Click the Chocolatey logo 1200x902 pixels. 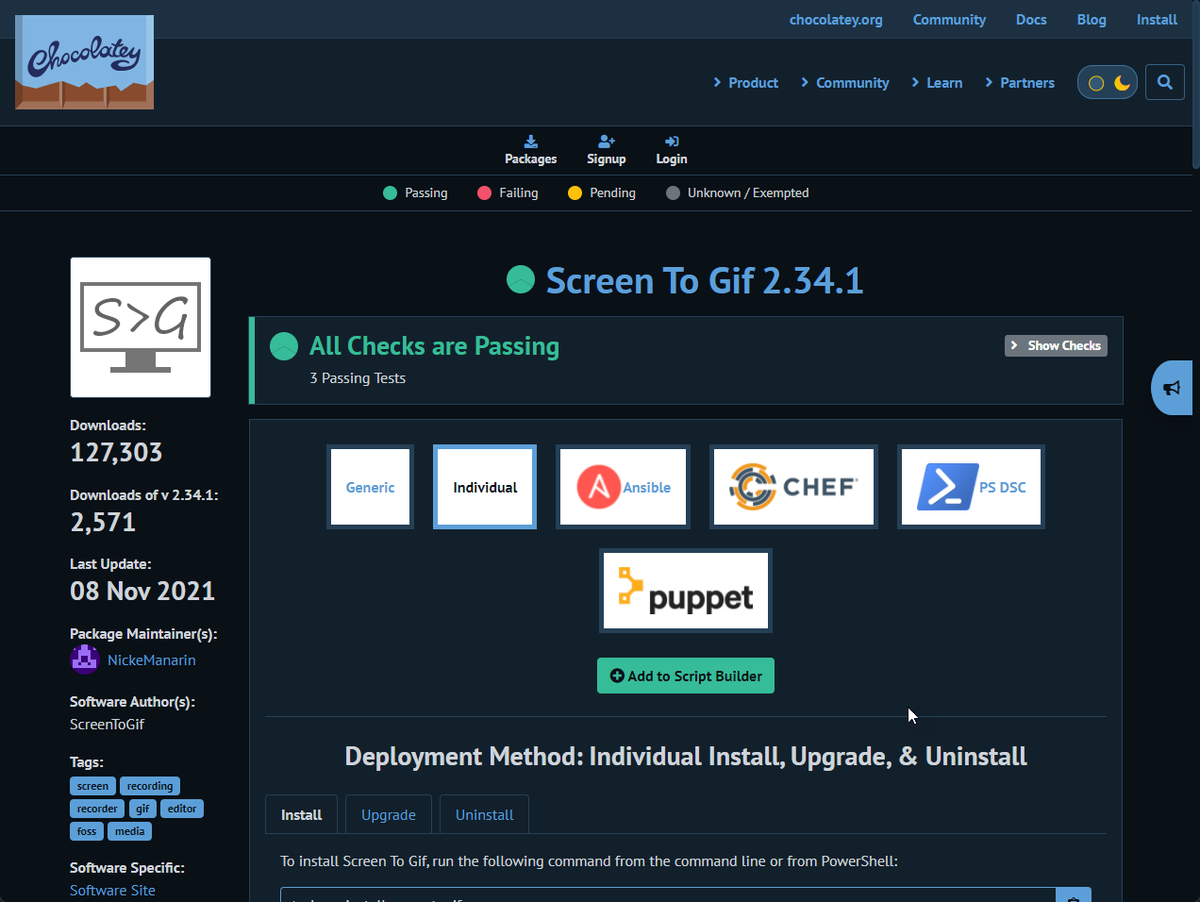coord(84,62)
